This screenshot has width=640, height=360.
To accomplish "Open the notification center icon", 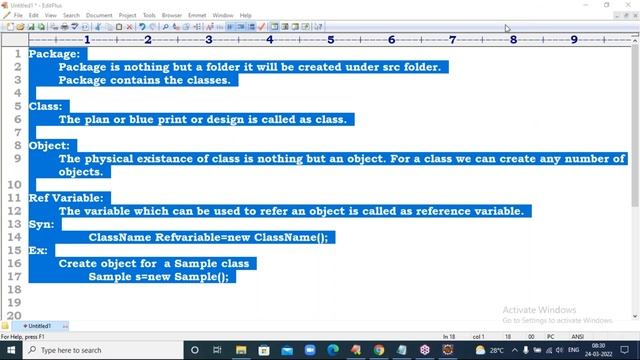I will 624,350.
